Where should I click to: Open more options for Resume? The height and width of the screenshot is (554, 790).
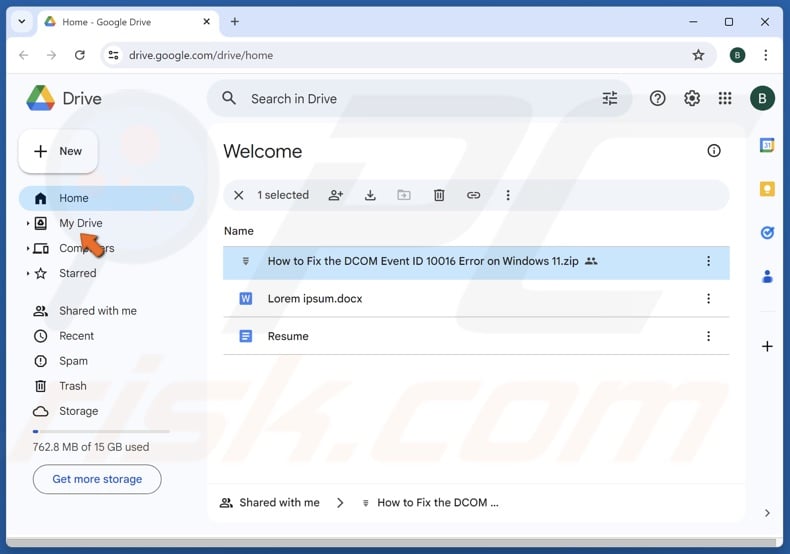point(708,336)
